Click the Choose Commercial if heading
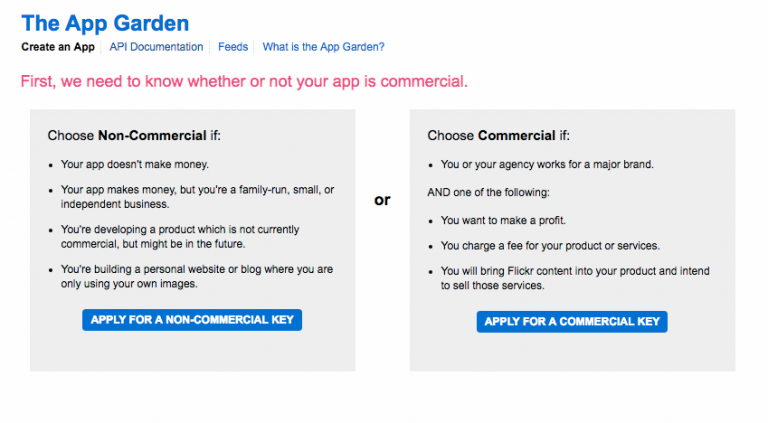Image resolution: width=768 pixels, height=423 pixels. point(499,135)
